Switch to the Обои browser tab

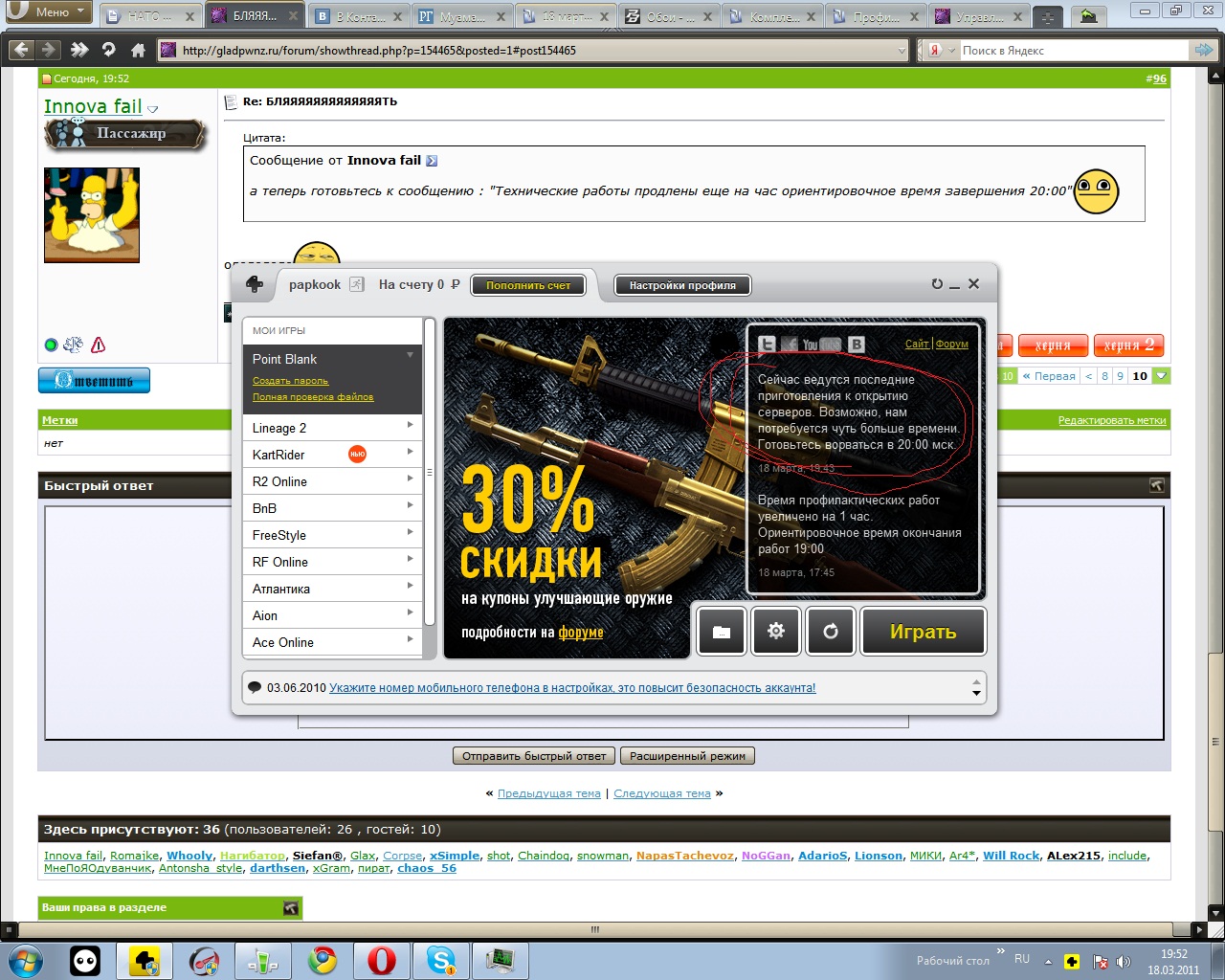pos(672,16)
